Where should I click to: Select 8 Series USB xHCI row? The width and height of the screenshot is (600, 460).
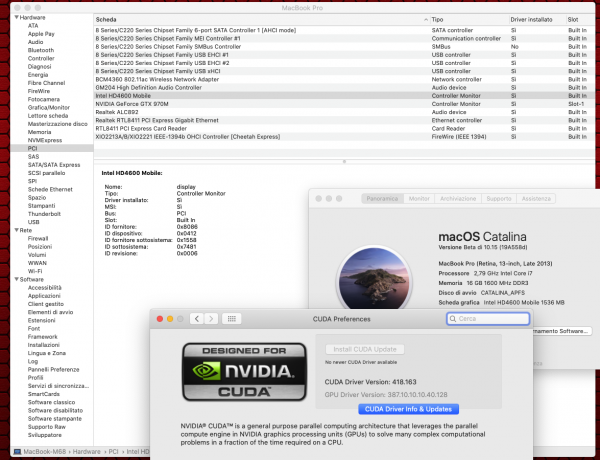coord(344,71)
